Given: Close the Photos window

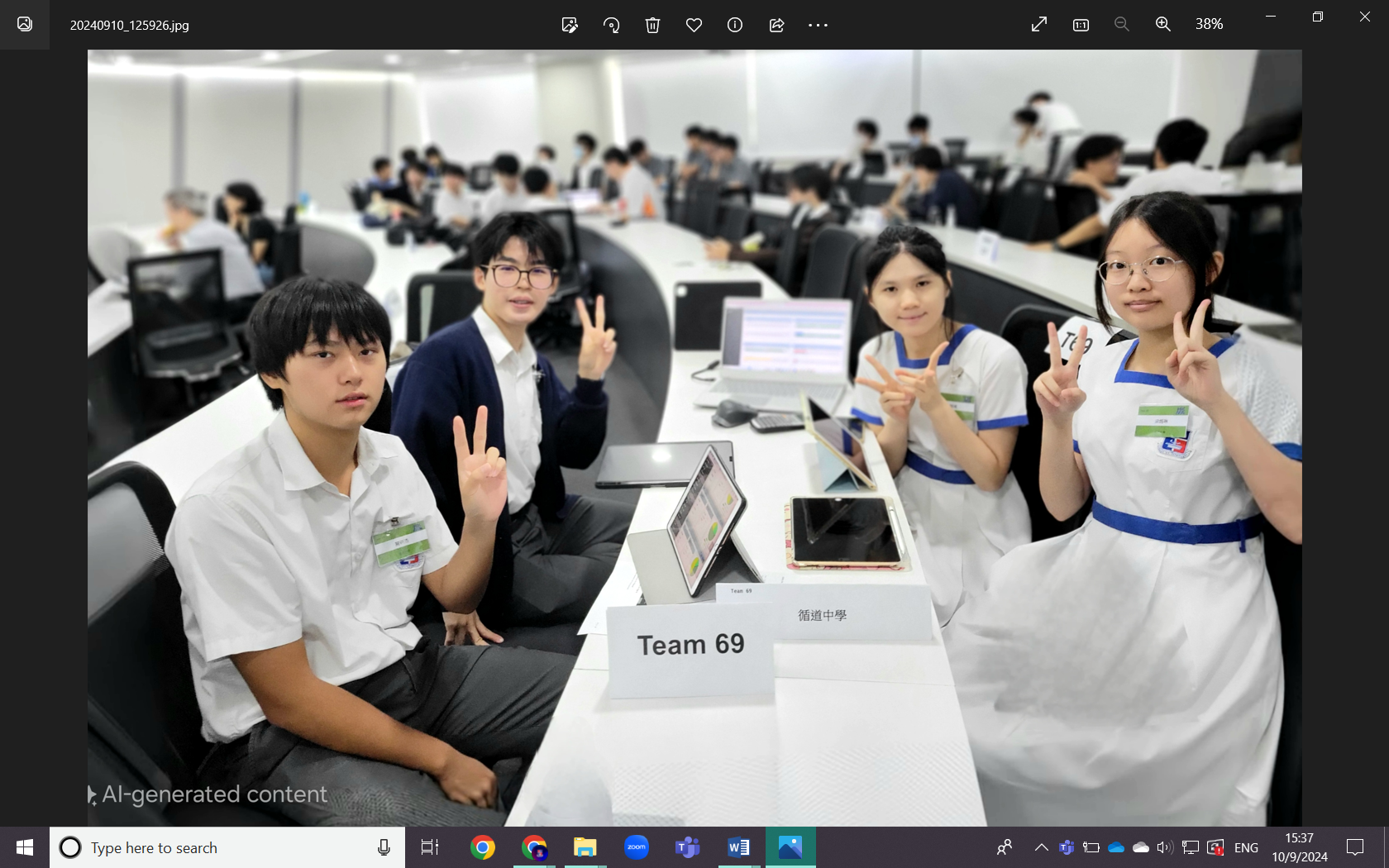Looking at the screenshot, I should tap(1365, 17).
